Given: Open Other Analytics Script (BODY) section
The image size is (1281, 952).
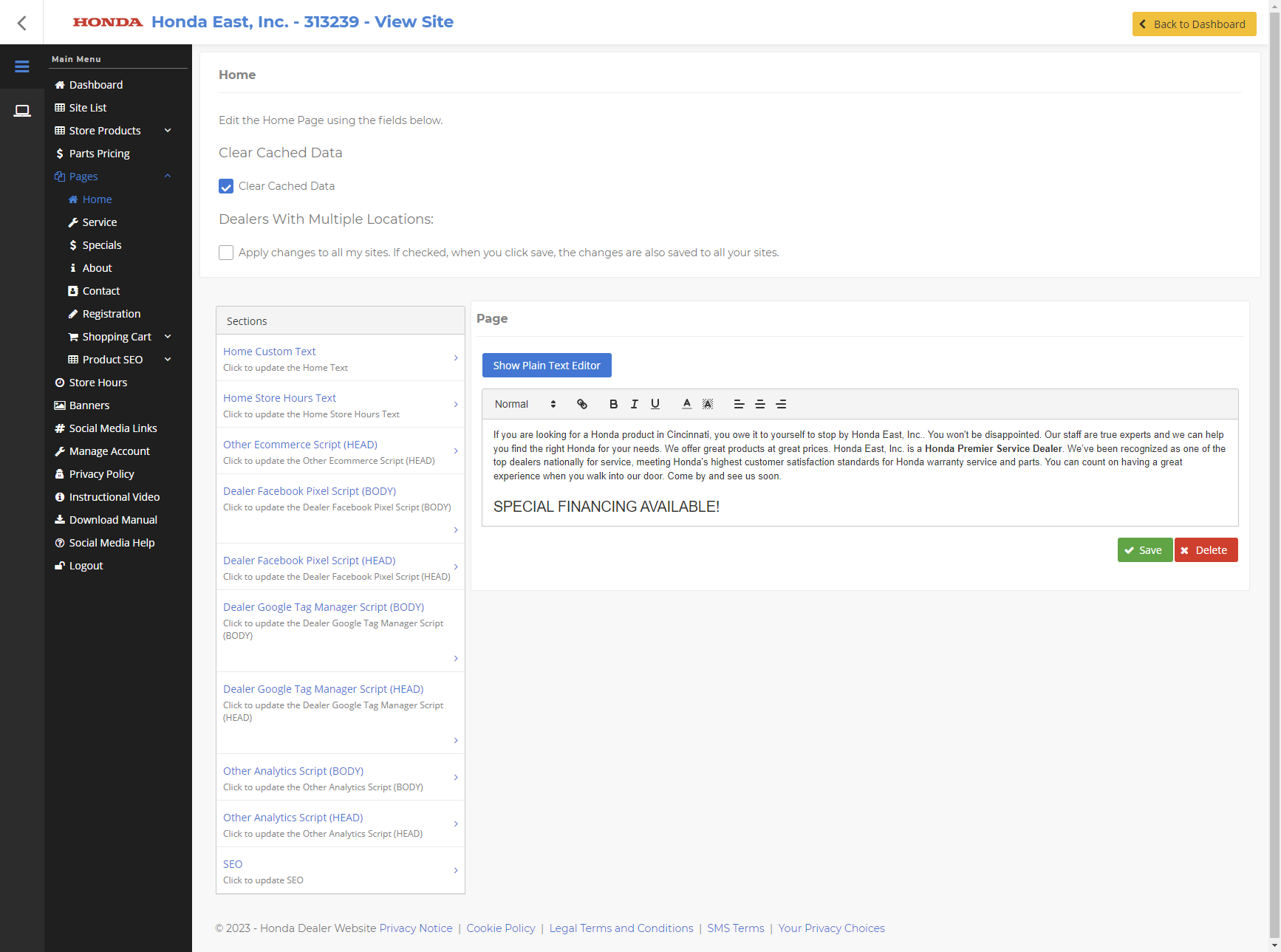Looking at the screenshot, I should point(341,778).
